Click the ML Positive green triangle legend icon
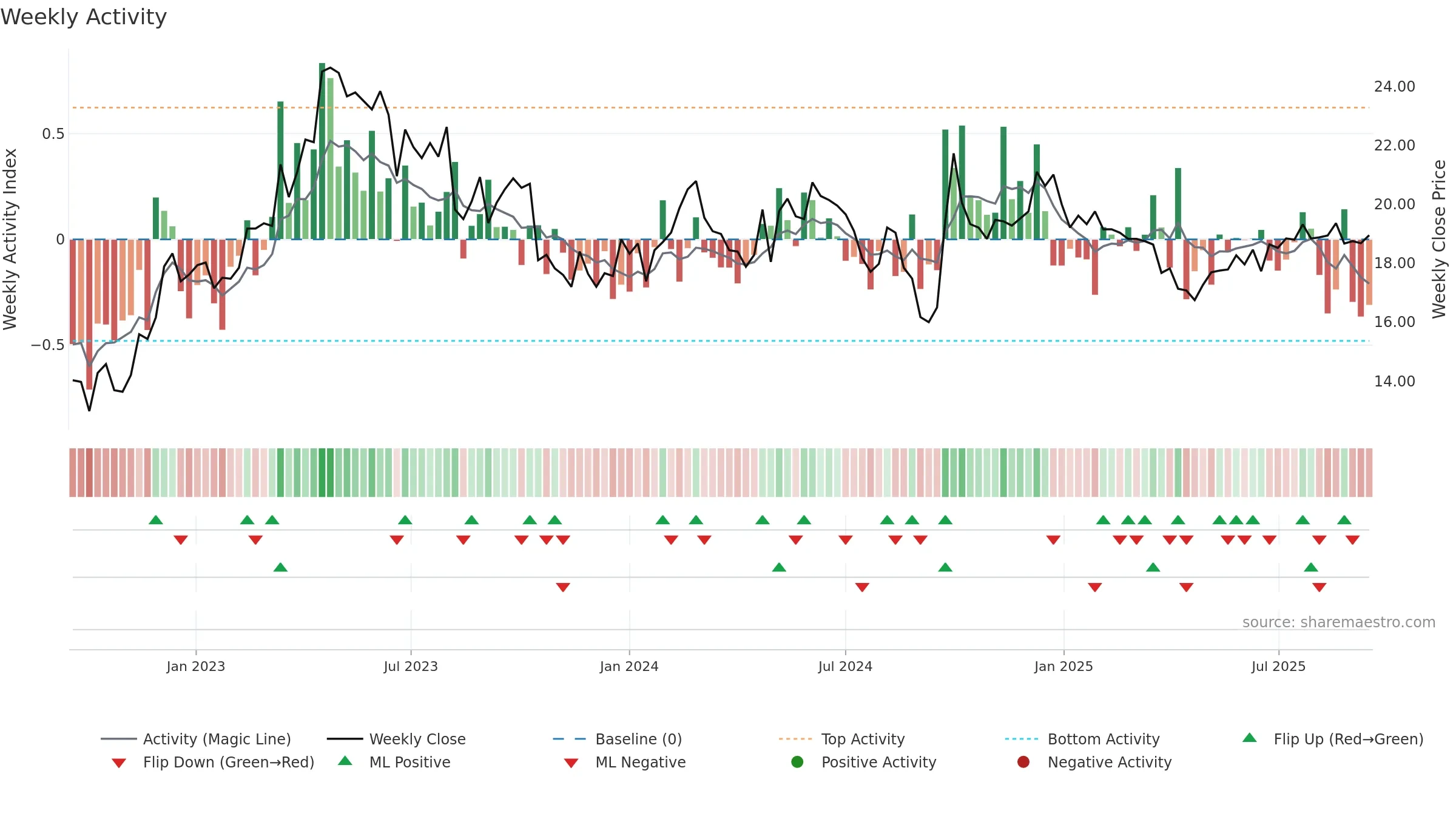Image resolution: width=1456 pixels, height=819 pixels. pyautogui.click(x=345, y=761)
